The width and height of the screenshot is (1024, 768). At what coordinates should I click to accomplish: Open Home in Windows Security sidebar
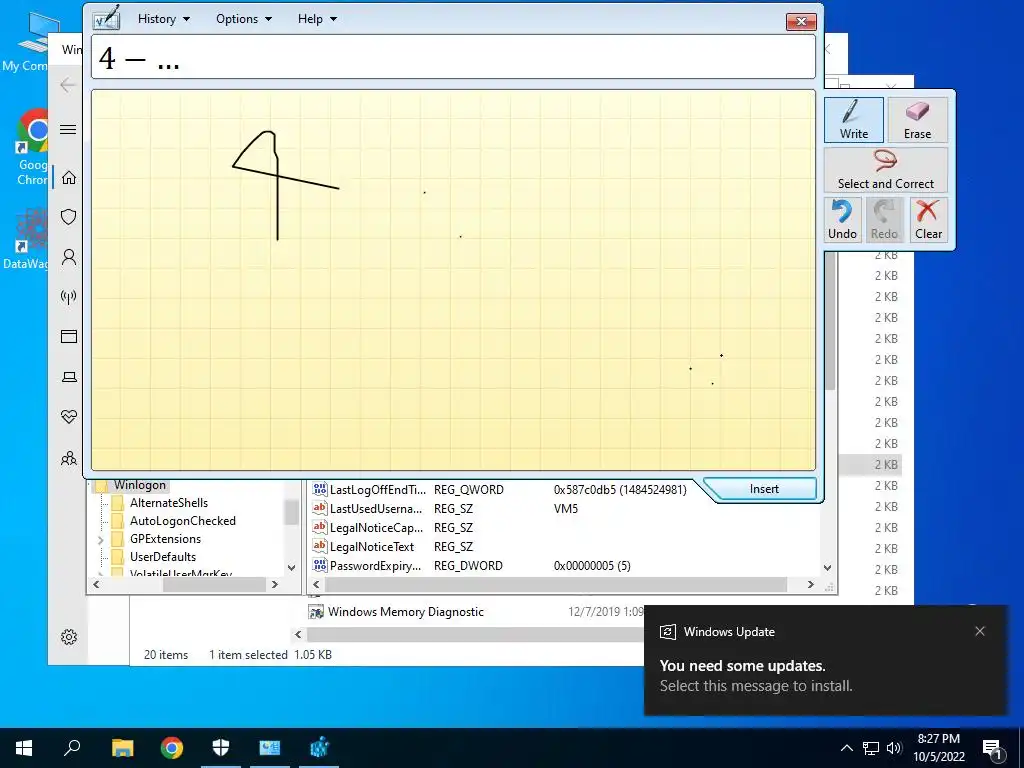pos(69,178)
